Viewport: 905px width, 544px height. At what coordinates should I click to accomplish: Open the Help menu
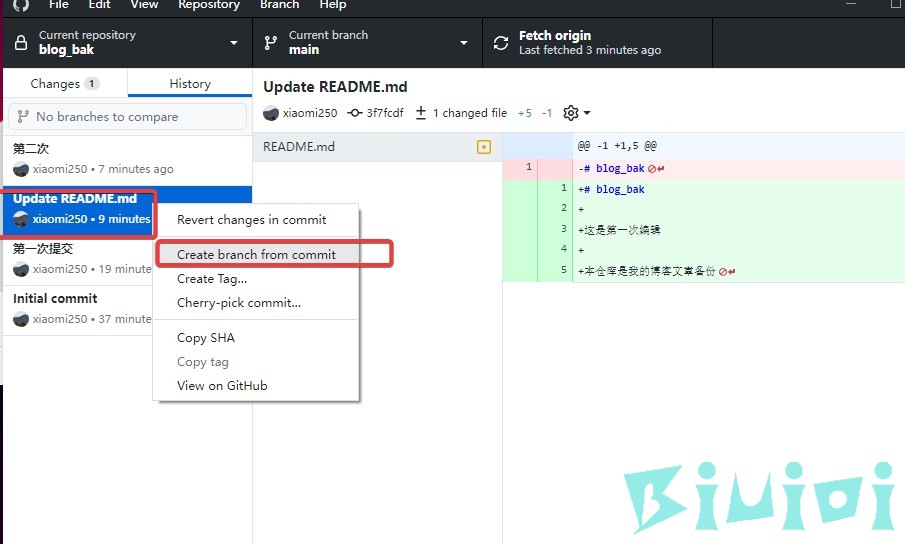333,5
